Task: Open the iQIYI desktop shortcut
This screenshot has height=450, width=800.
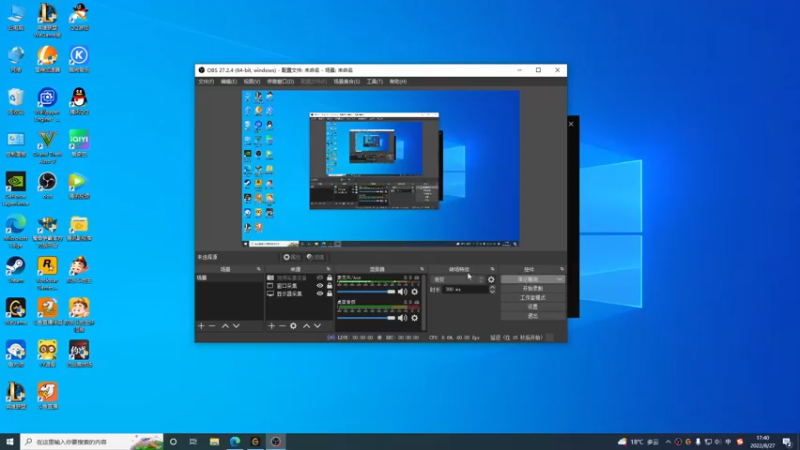Action: coord(79,143)
